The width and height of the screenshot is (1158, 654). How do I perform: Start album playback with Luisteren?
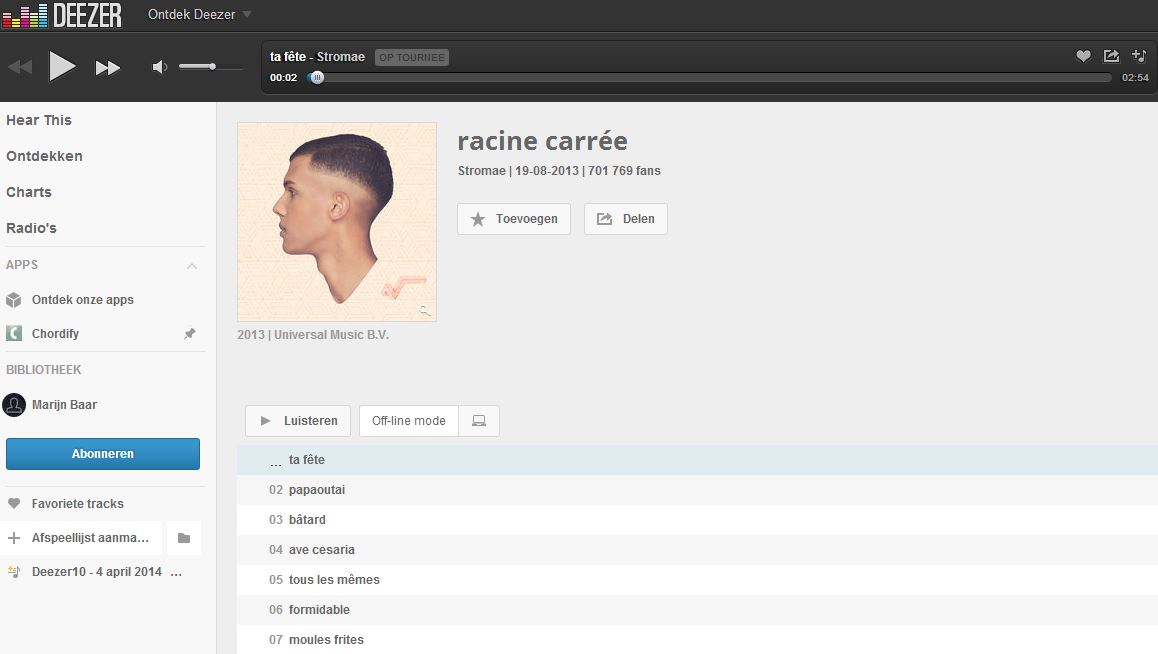point(299,421)
